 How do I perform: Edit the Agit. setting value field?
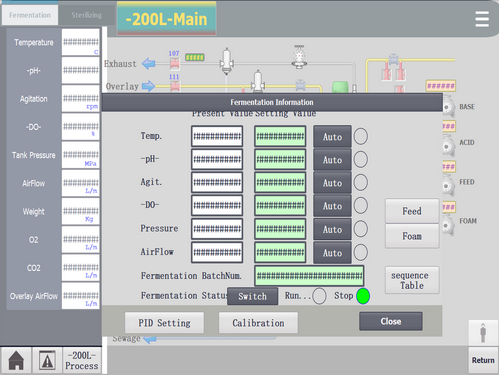coord(280,182)
